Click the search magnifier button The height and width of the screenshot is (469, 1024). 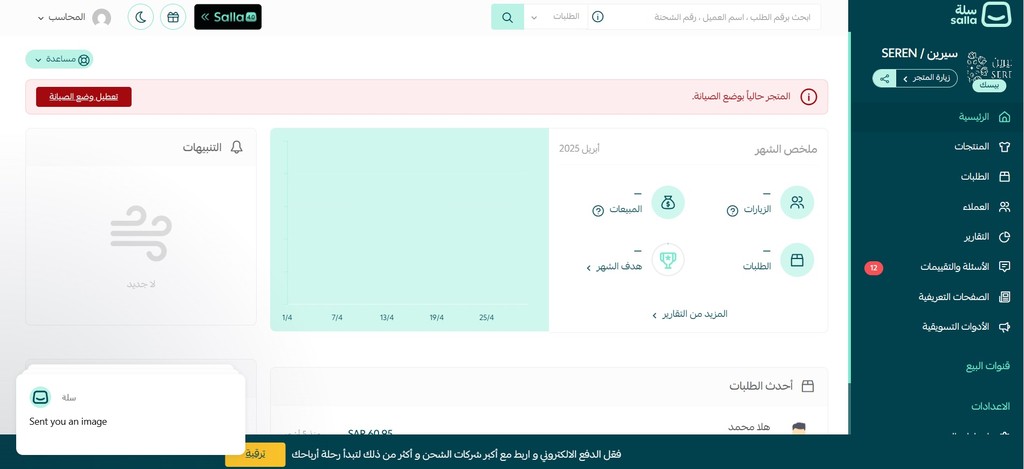pyautogui.click(x=507, y=17)
